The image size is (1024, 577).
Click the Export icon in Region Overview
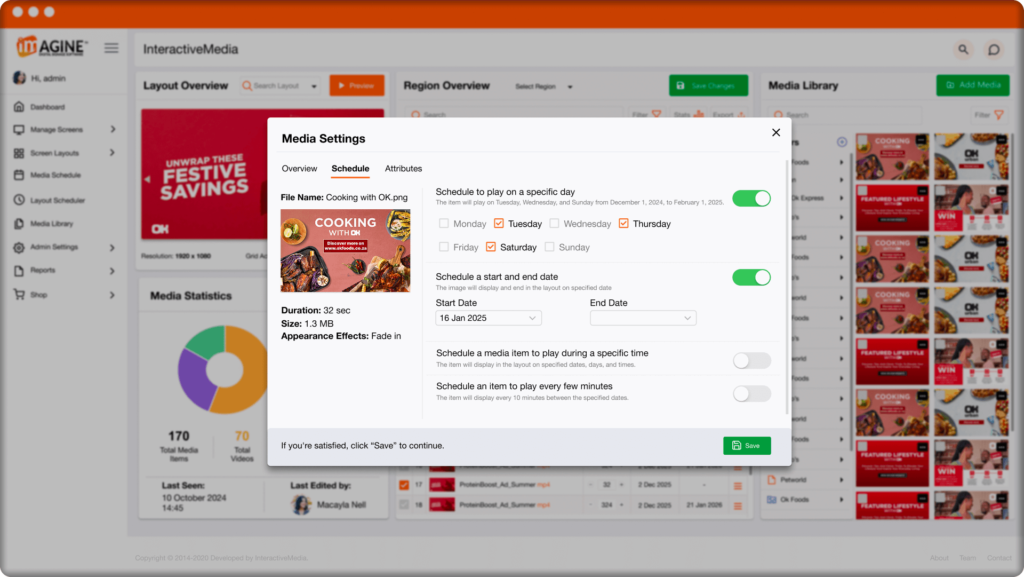tap(741, 114)
